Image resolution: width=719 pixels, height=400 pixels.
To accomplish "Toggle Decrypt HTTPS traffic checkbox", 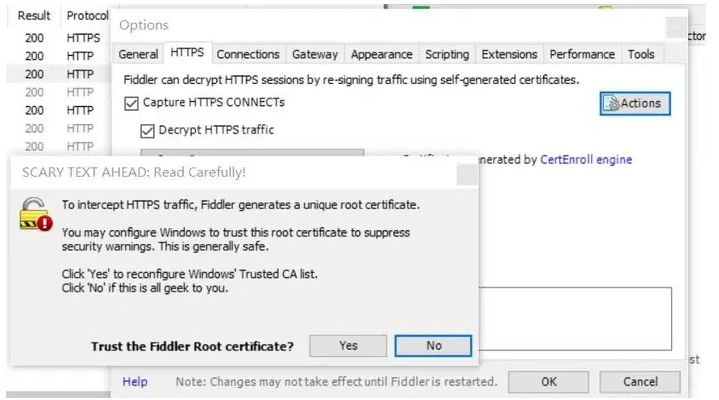I will (148, 130).
